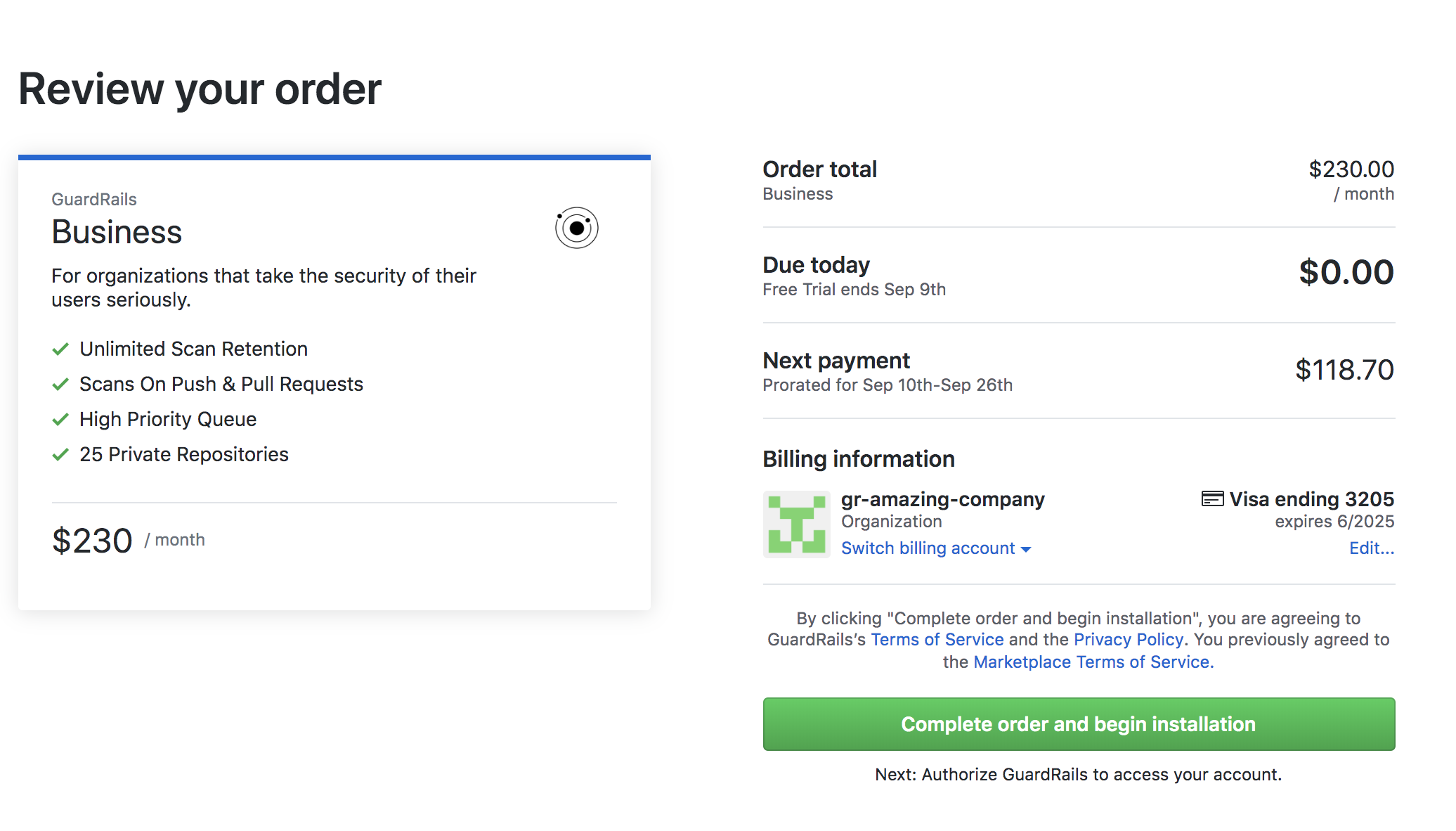Image resolution: width=1456 pixels, height=831 pixels.
Task: Click the $118.70 Next payment amount
Action: click(1344, 370)
